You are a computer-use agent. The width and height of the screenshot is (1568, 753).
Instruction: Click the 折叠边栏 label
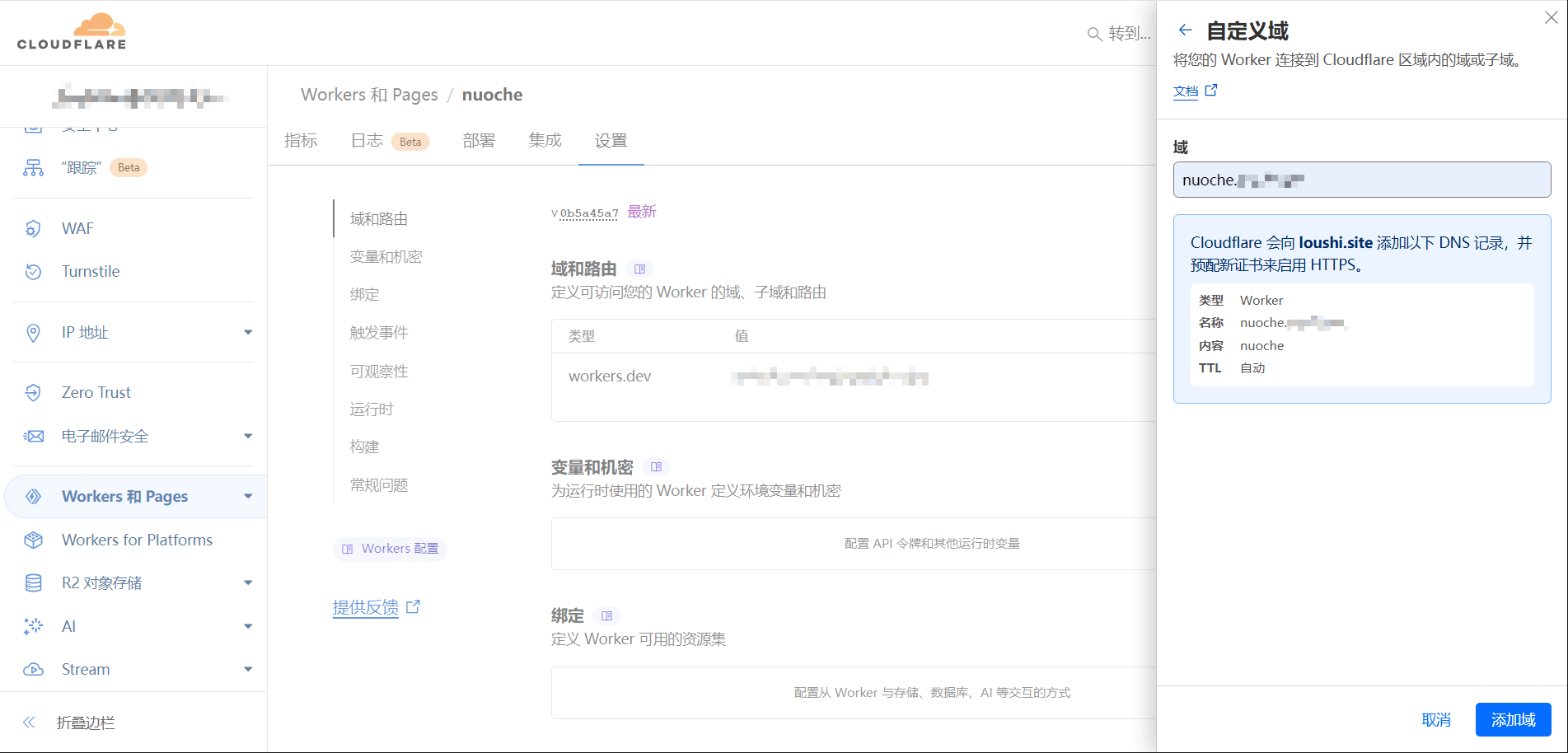(86, 723)
